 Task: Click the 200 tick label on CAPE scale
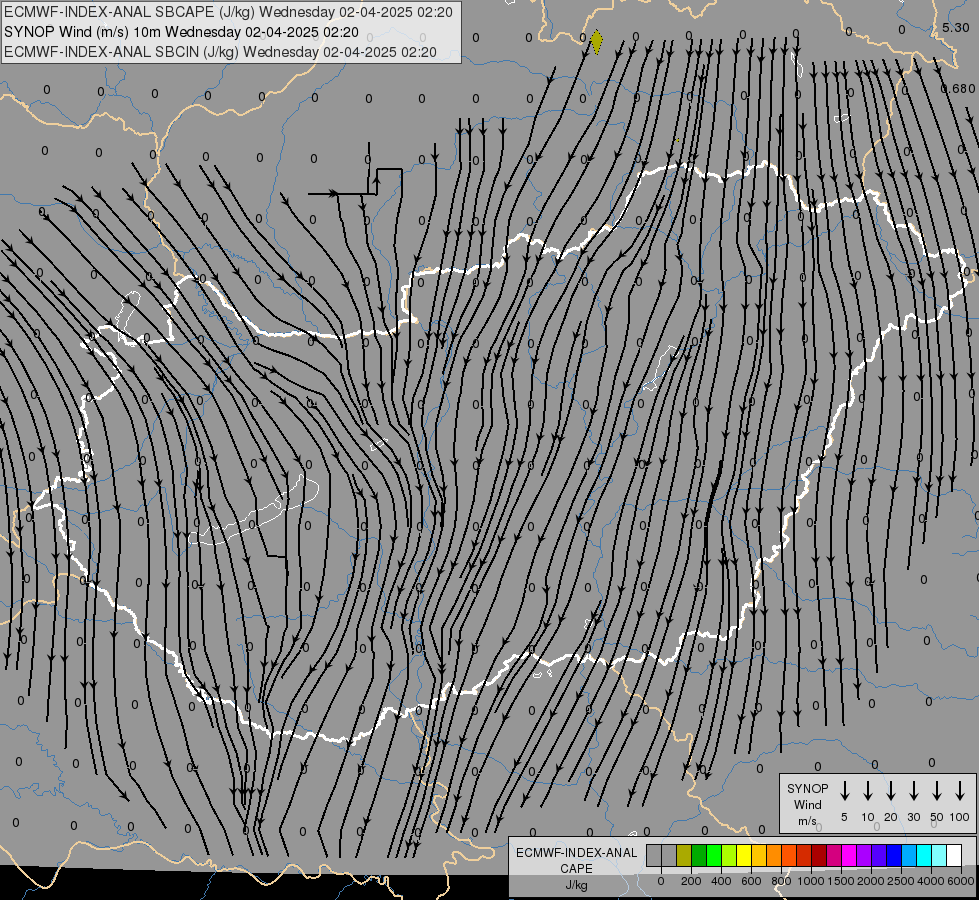(x=691, y=881)
